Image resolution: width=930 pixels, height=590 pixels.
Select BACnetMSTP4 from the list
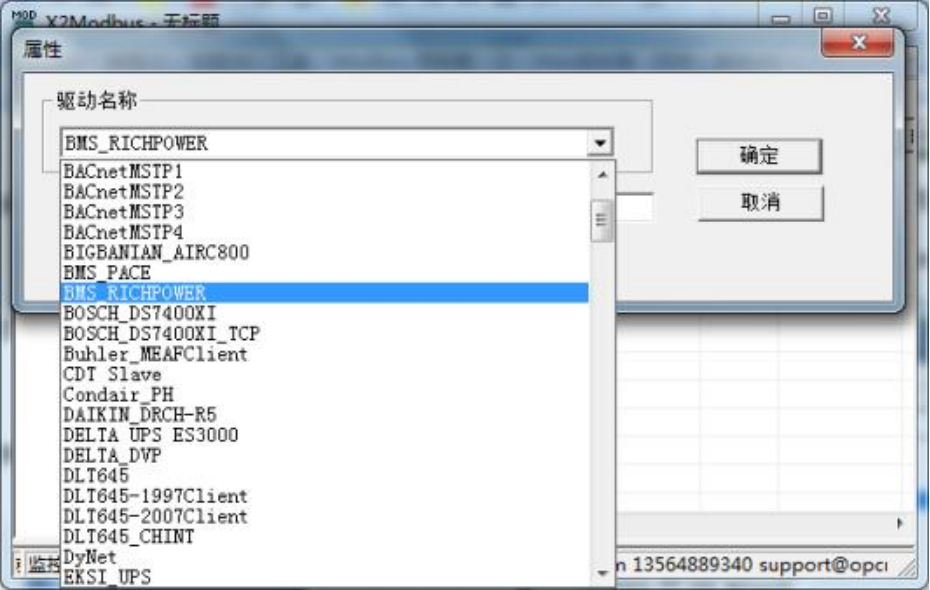[x=324, y=232]
